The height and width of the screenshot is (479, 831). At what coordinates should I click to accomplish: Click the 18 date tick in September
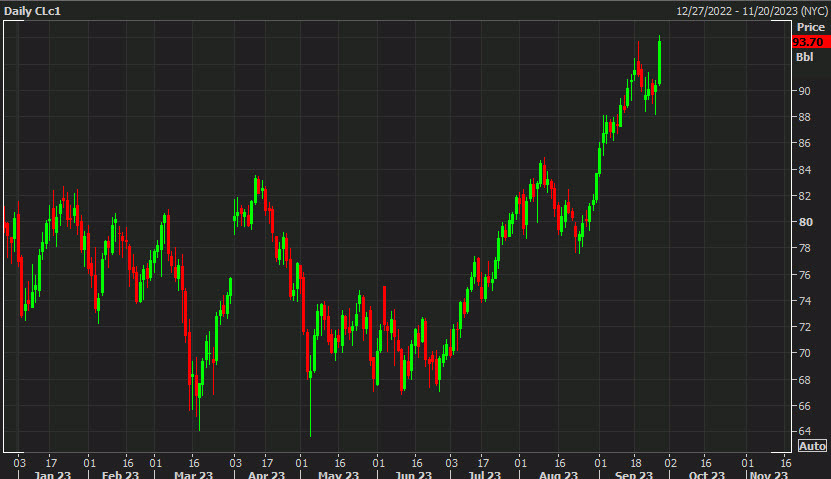[x=635, y=463]
